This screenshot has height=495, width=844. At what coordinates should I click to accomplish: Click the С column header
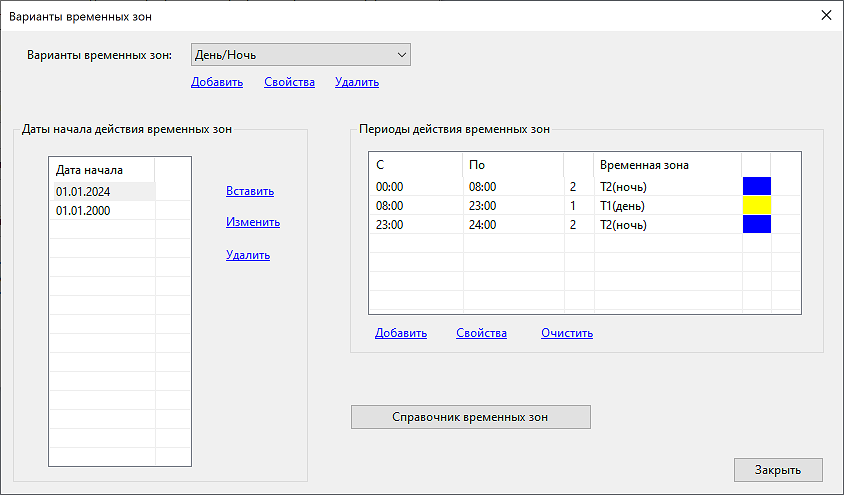[416, 165]
